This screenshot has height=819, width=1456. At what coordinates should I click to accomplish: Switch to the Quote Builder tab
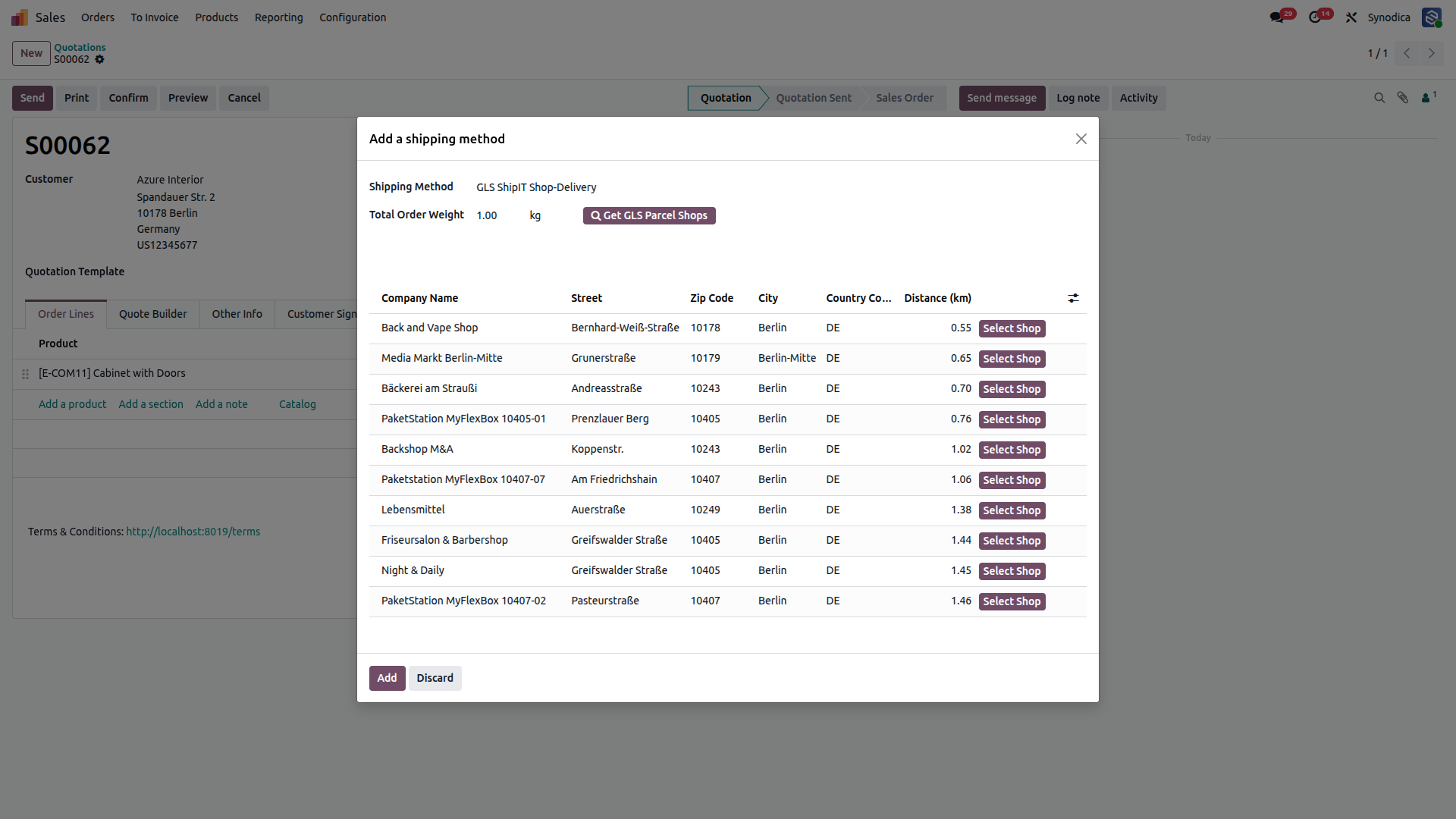152,314
